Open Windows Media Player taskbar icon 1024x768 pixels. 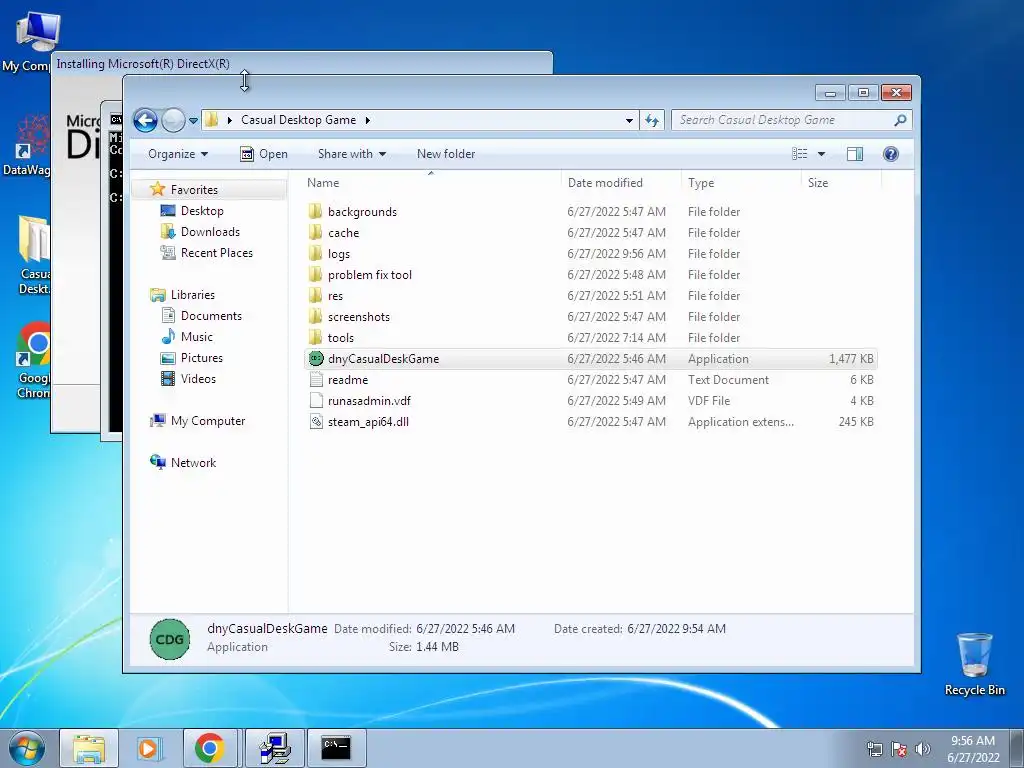click(x=150, y=748)
